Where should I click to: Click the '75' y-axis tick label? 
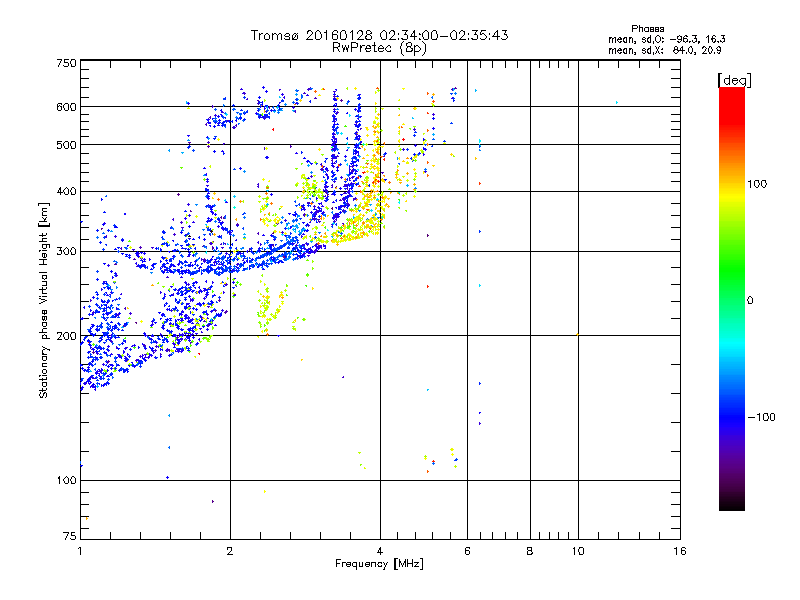coord(70,536)
